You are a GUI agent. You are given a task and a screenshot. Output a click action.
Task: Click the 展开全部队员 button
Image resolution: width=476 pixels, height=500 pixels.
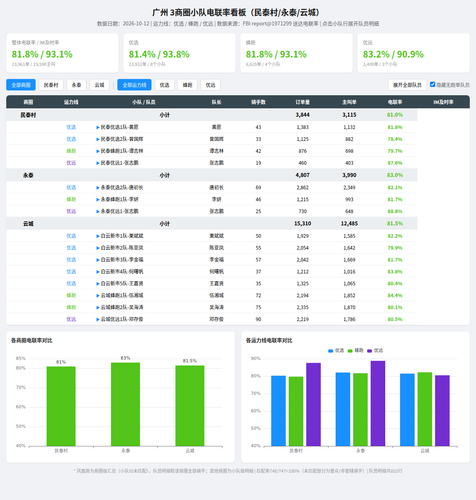click(407, 85)
